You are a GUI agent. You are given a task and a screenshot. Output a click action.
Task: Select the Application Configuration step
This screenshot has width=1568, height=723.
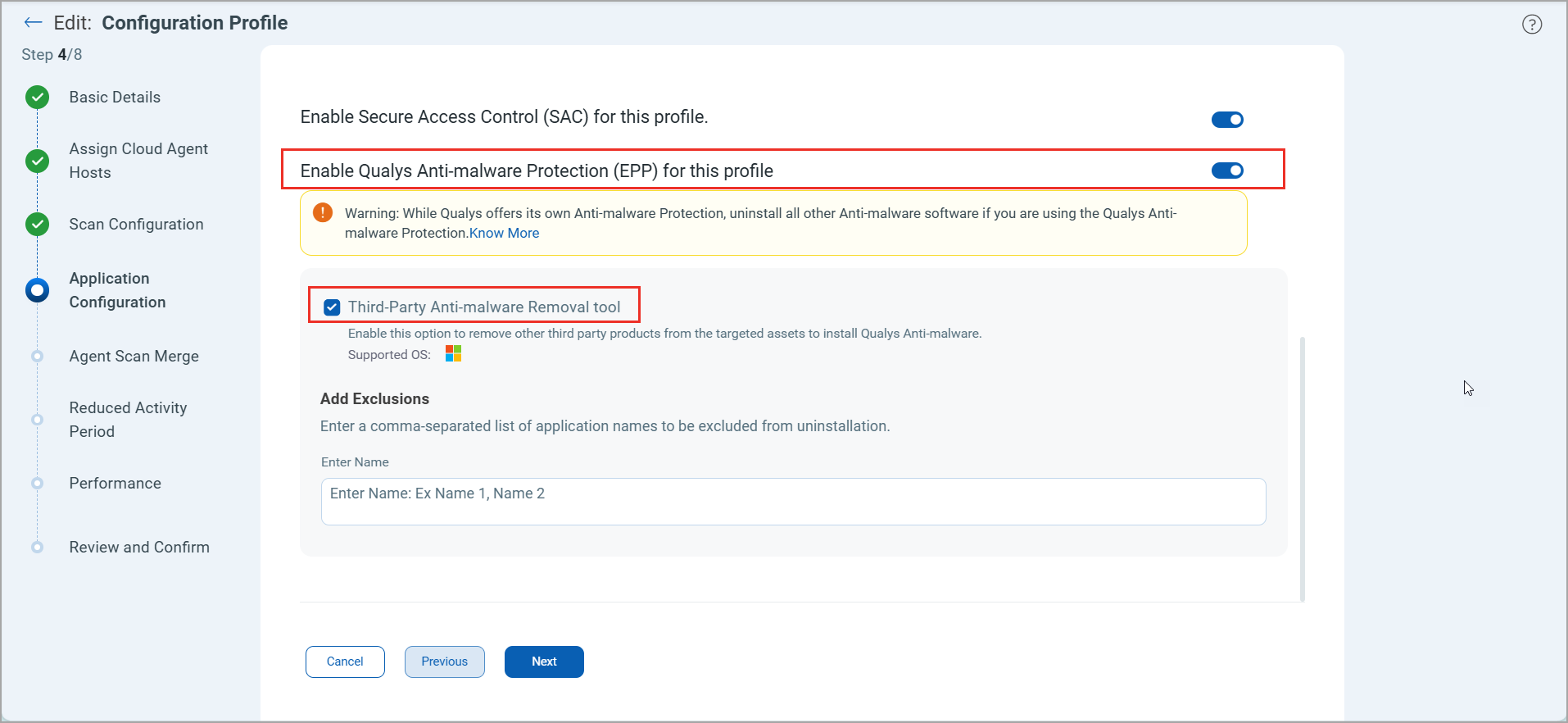[x=117, y=290]
